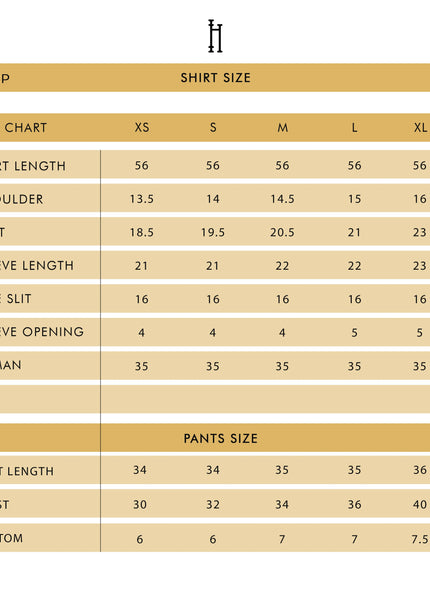Click pants waist value 30
430x602 pixels.
click(140, 504)
